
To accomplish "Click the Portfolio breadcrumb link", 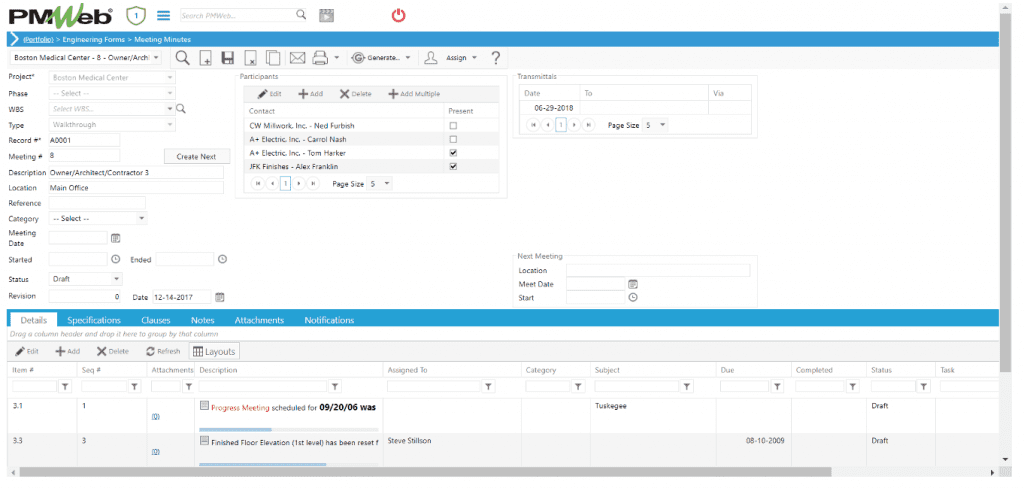I will (38, 40).
